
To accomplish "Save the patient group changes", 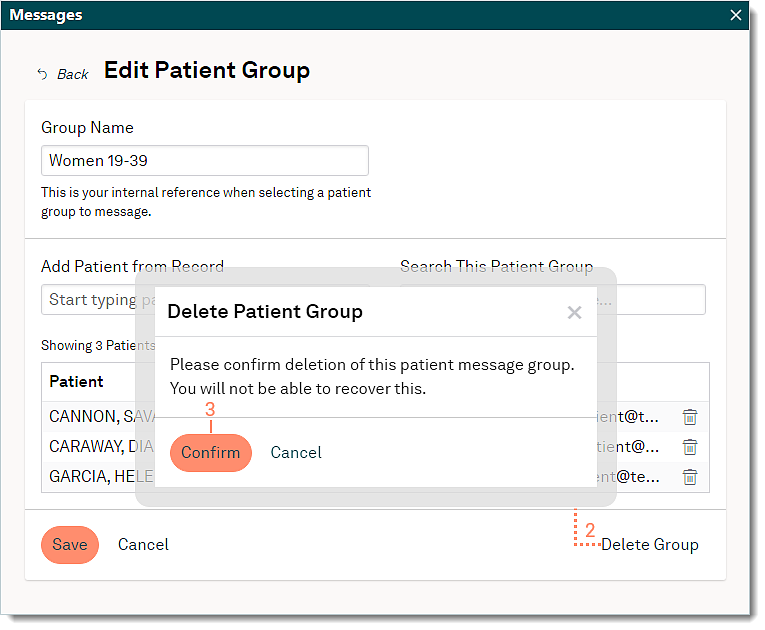I will [70, 545].
